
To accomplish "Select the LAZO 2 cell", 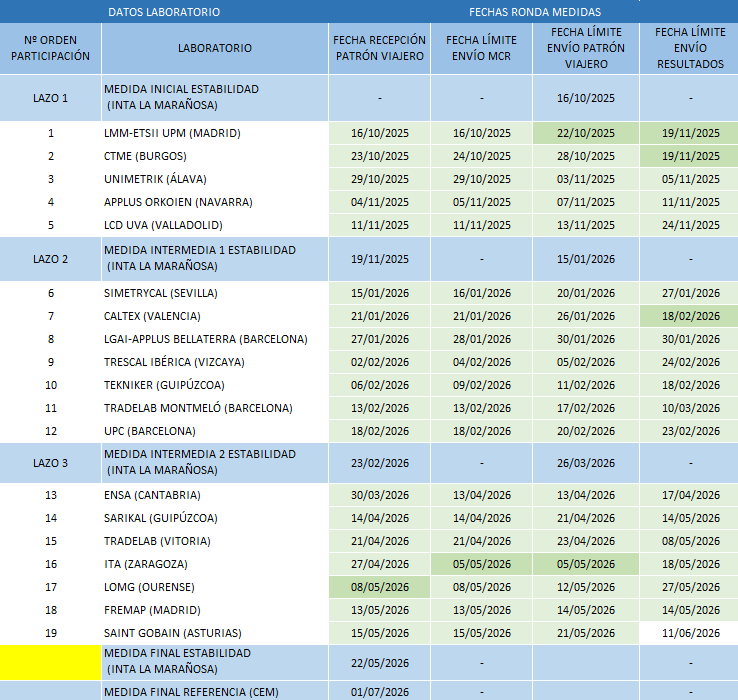I will 50,259.
